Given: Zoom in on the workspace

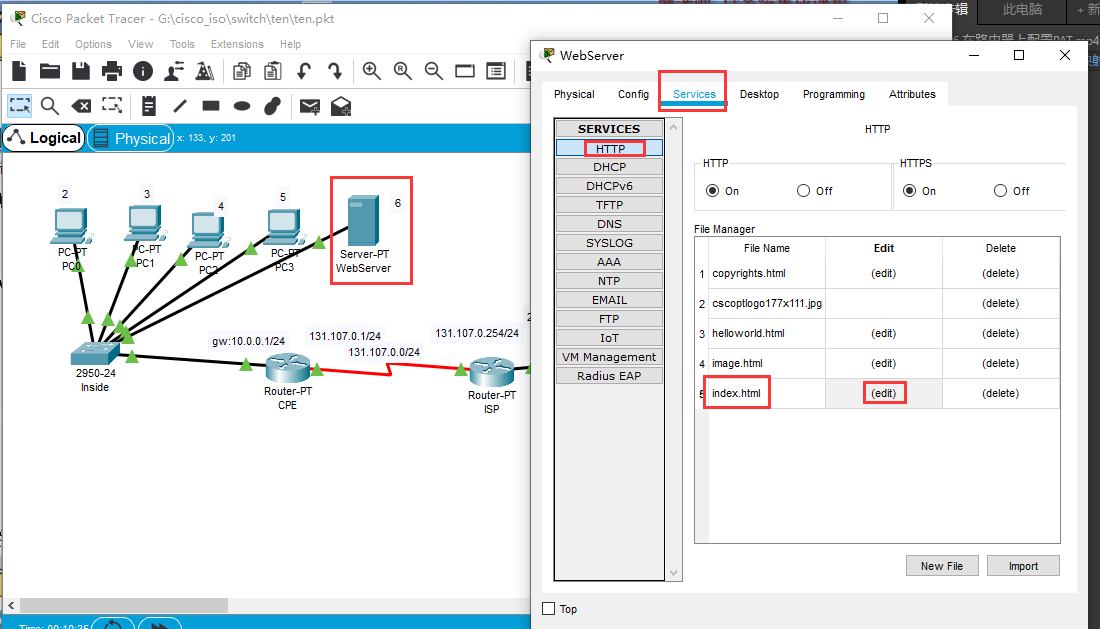Looking at the screenshot, I should tap(372, 71).
